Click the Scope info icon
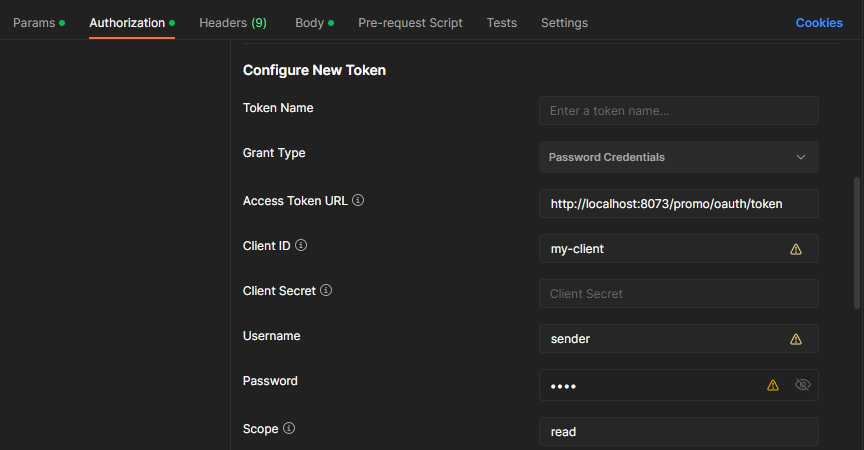Image resolution: width=864 pixels, height=450 pixels. pos(289,428)
